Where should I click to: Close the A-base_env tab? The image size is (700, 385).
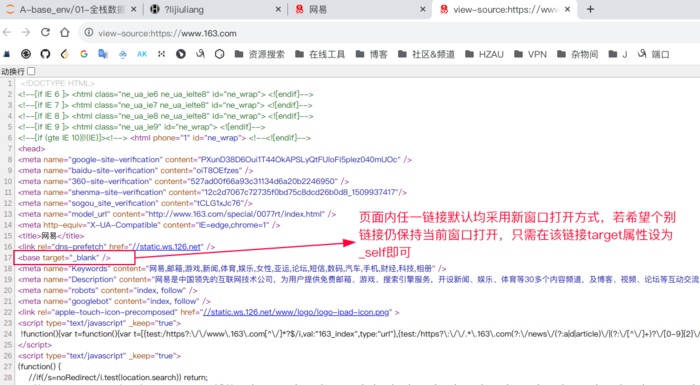(x=133, y=9)
